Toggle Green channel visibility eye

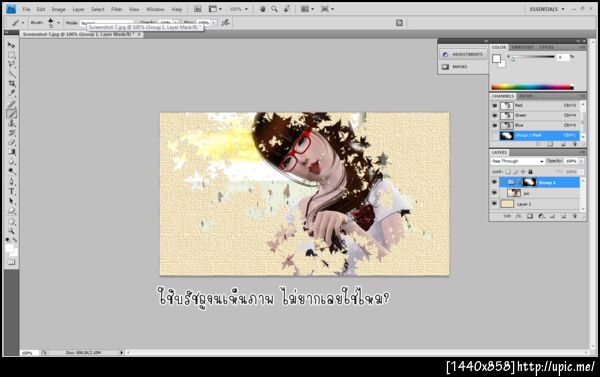(494, 115)
